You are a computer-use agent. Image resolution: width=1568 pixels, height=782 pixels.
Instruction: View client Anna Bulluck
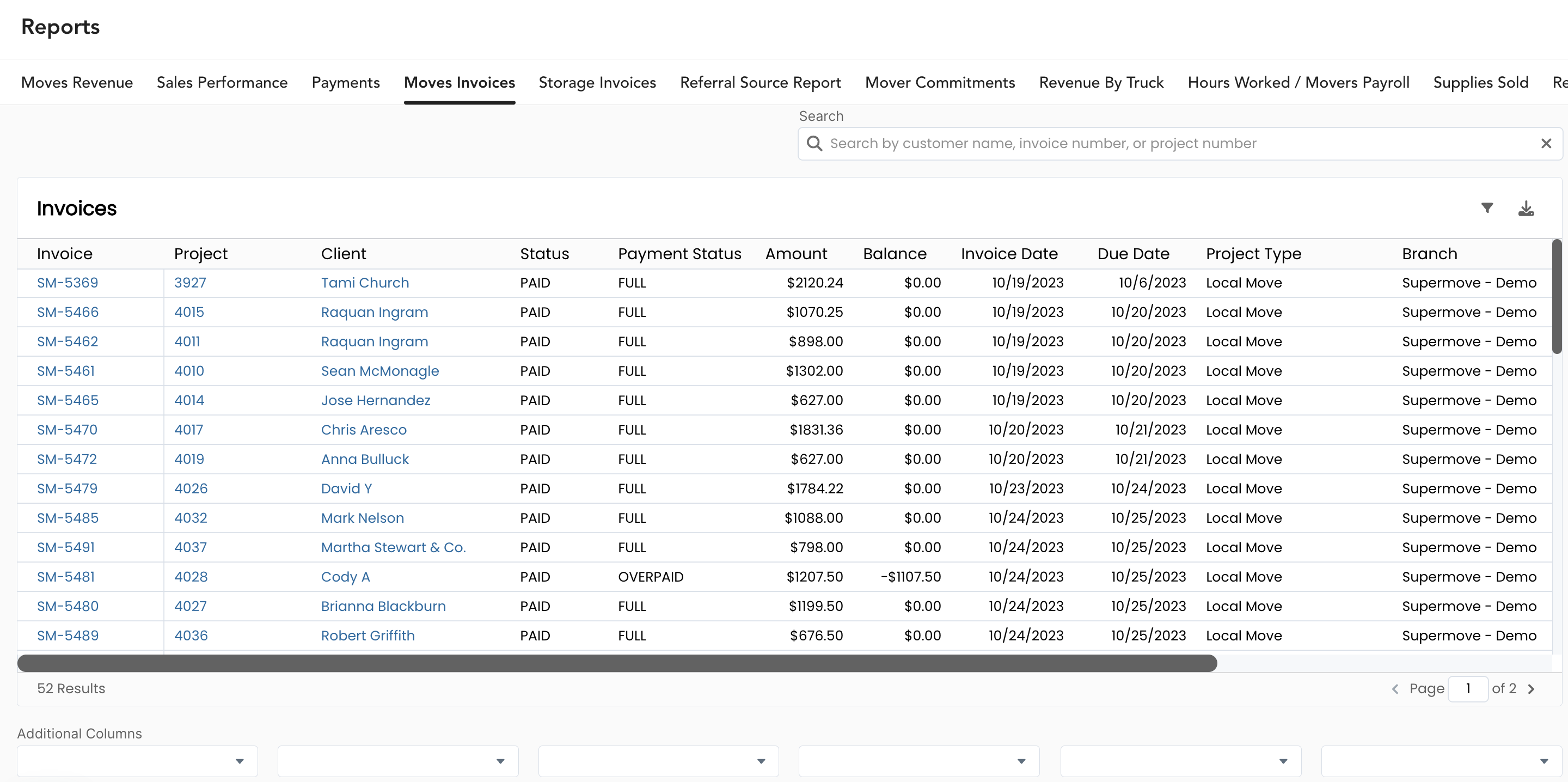(365, 459)
